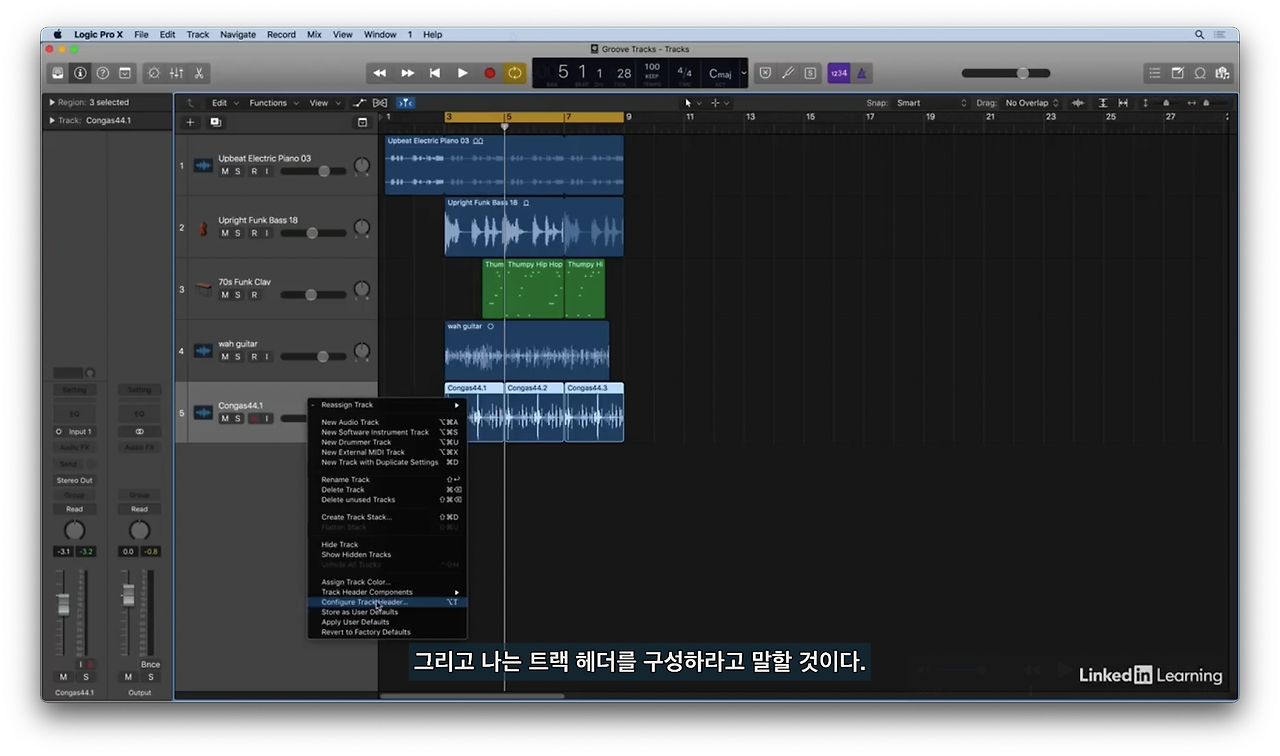Open the Note Pads button
Image resolution: width=1280 pixels, height=756 pixels.
1177,73
